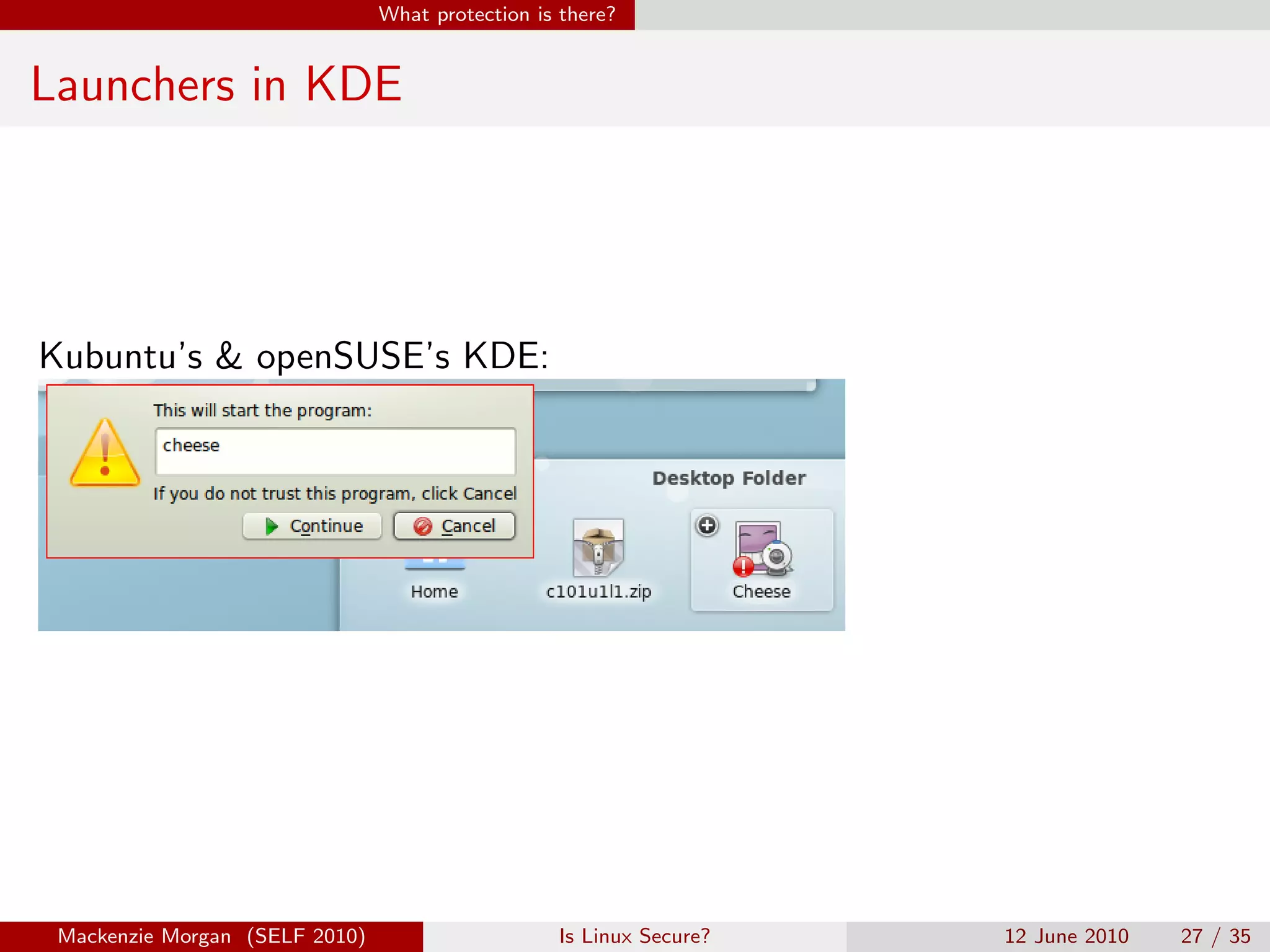Click the Cancel button in the dialog

(x=455, y=526)
